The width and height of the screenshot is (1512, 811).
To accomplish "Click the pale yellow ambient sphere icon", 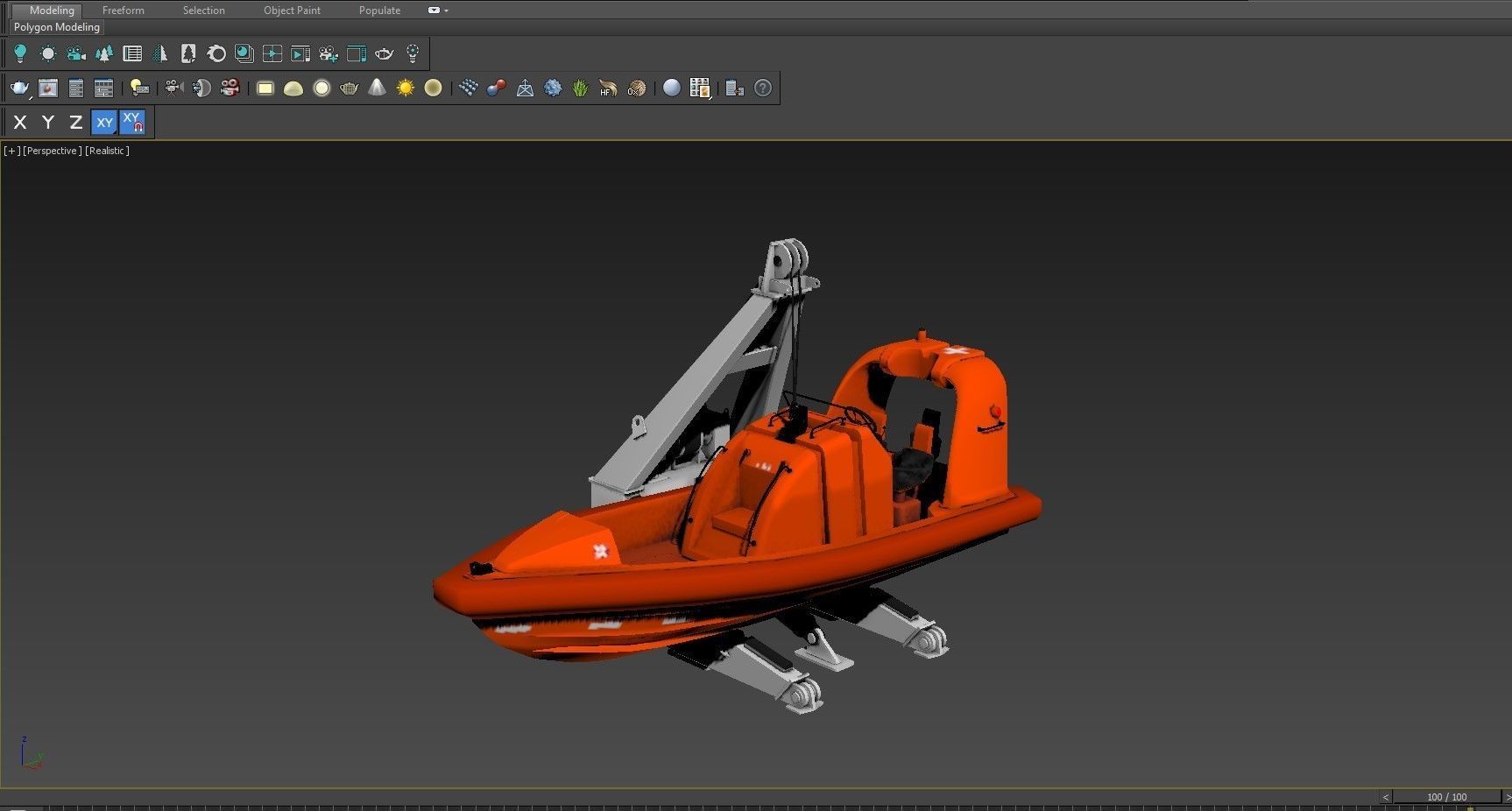I will pos(434,88).
